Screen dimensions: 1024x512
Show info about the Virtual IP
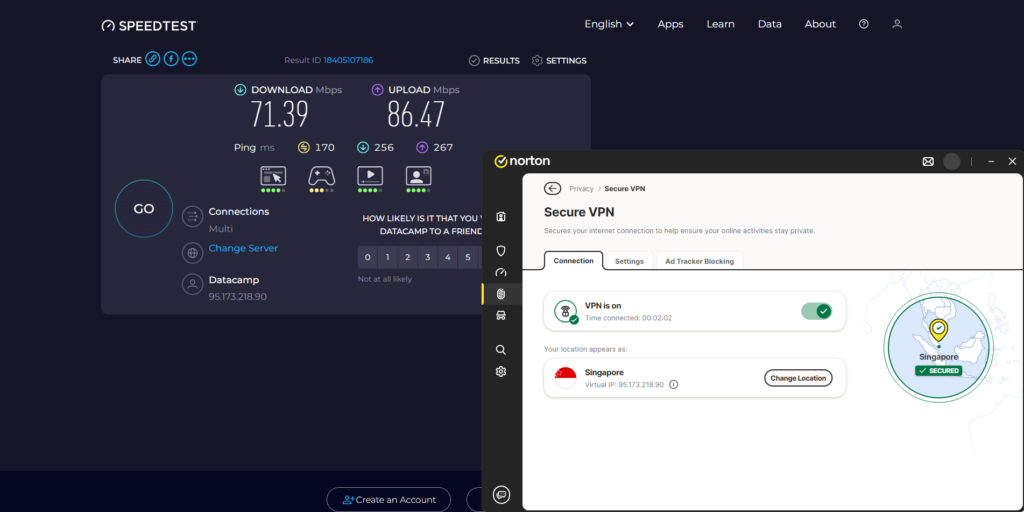(674, 385)
